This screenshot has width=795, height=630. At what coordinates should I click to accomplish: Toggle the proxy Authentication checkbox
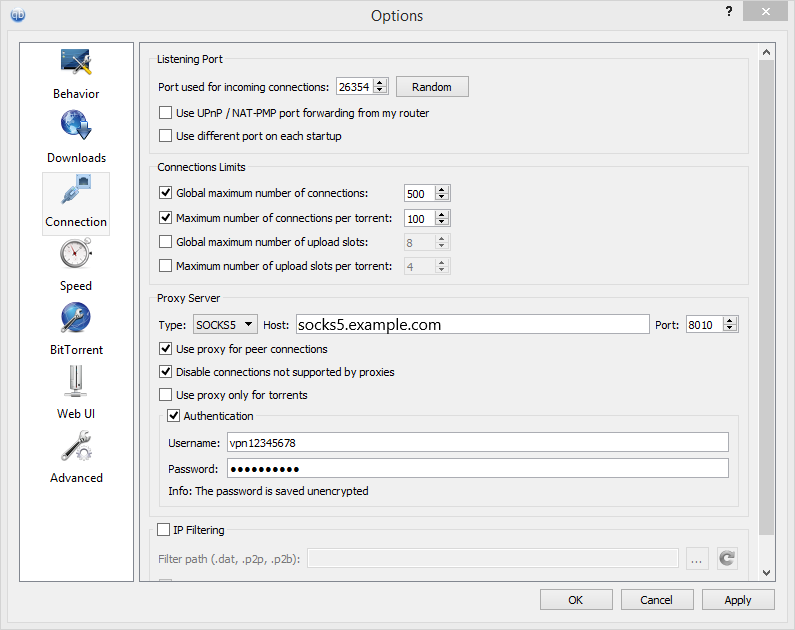(x=173, y=416)
